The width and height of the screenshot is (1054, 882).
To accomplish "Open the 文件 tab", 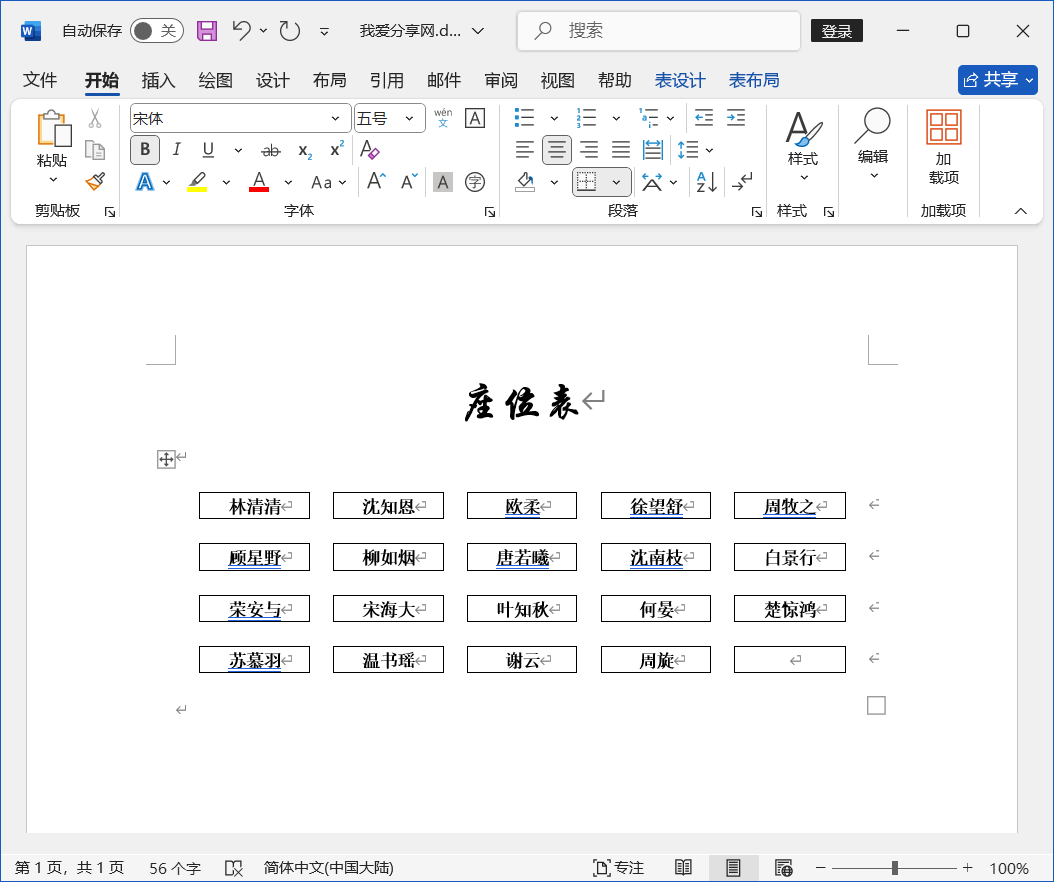I will (40, 80).
